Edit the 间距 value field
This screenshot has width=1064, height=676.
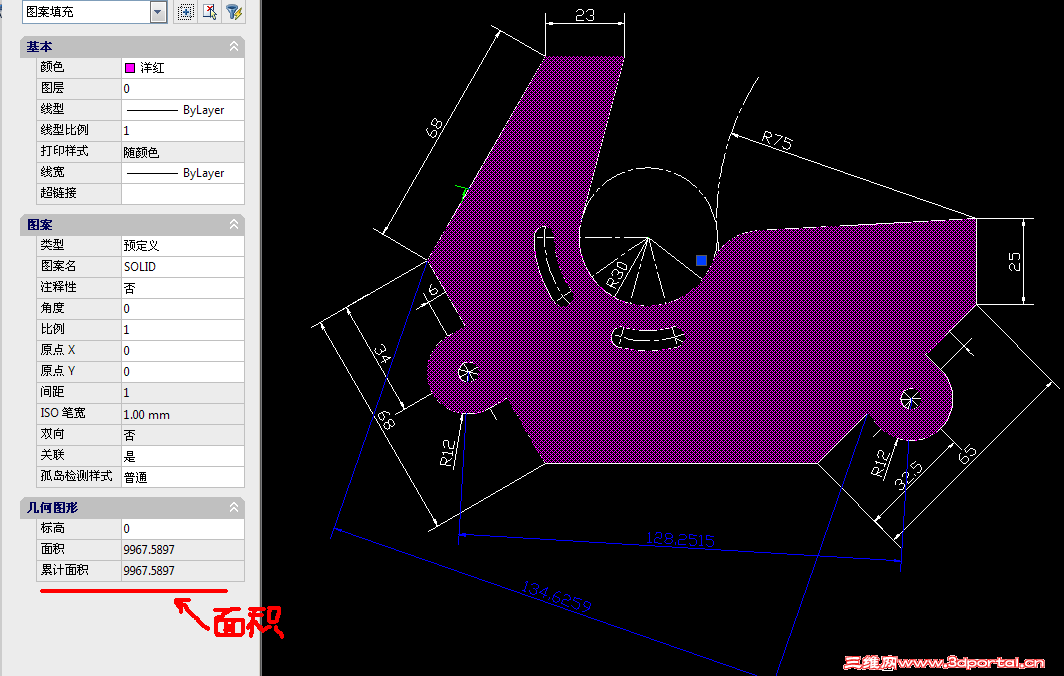tap(183, 392)
